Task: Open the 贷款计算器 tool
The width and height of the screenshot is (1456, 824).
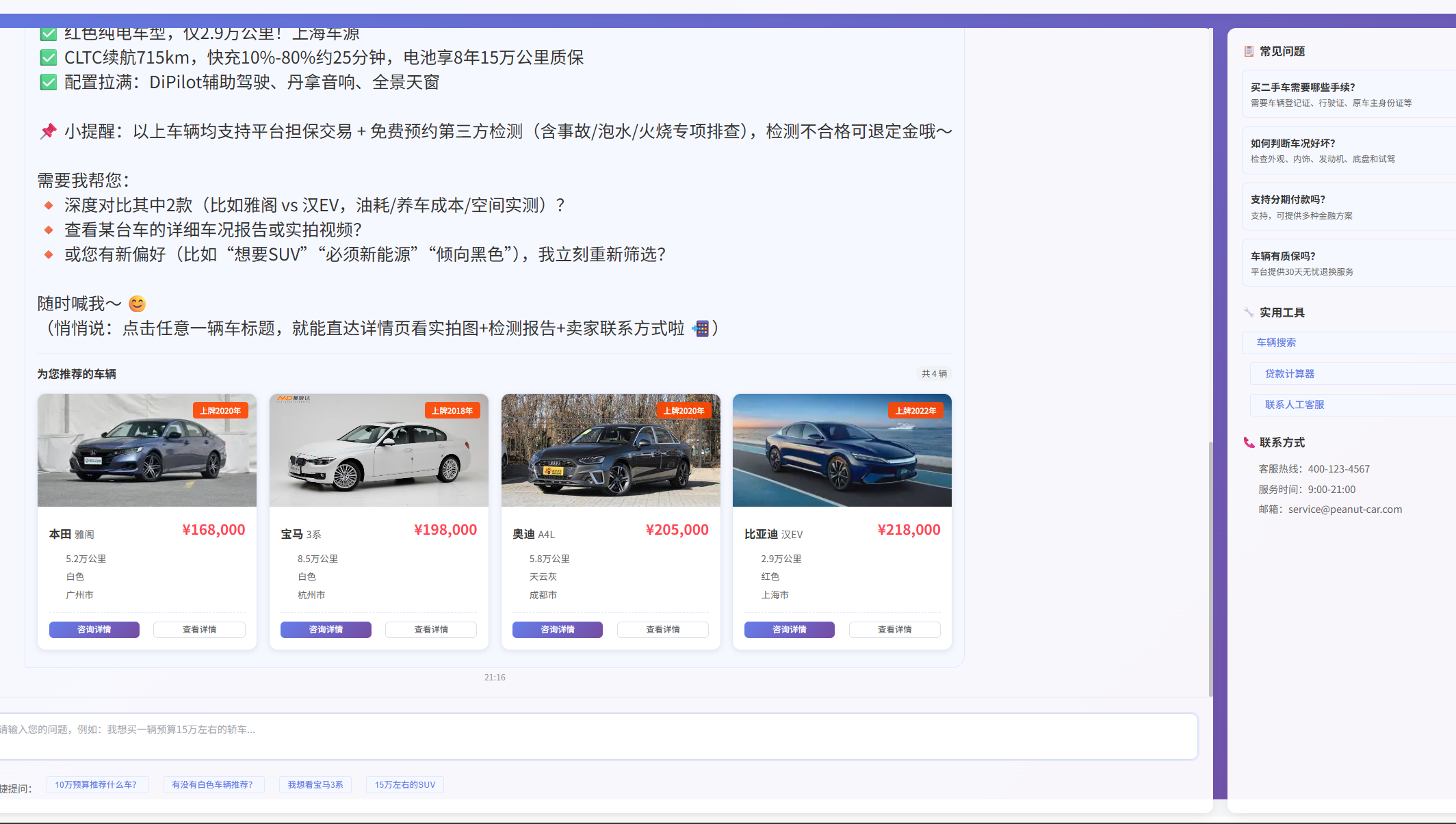Action: (1352, 374)
